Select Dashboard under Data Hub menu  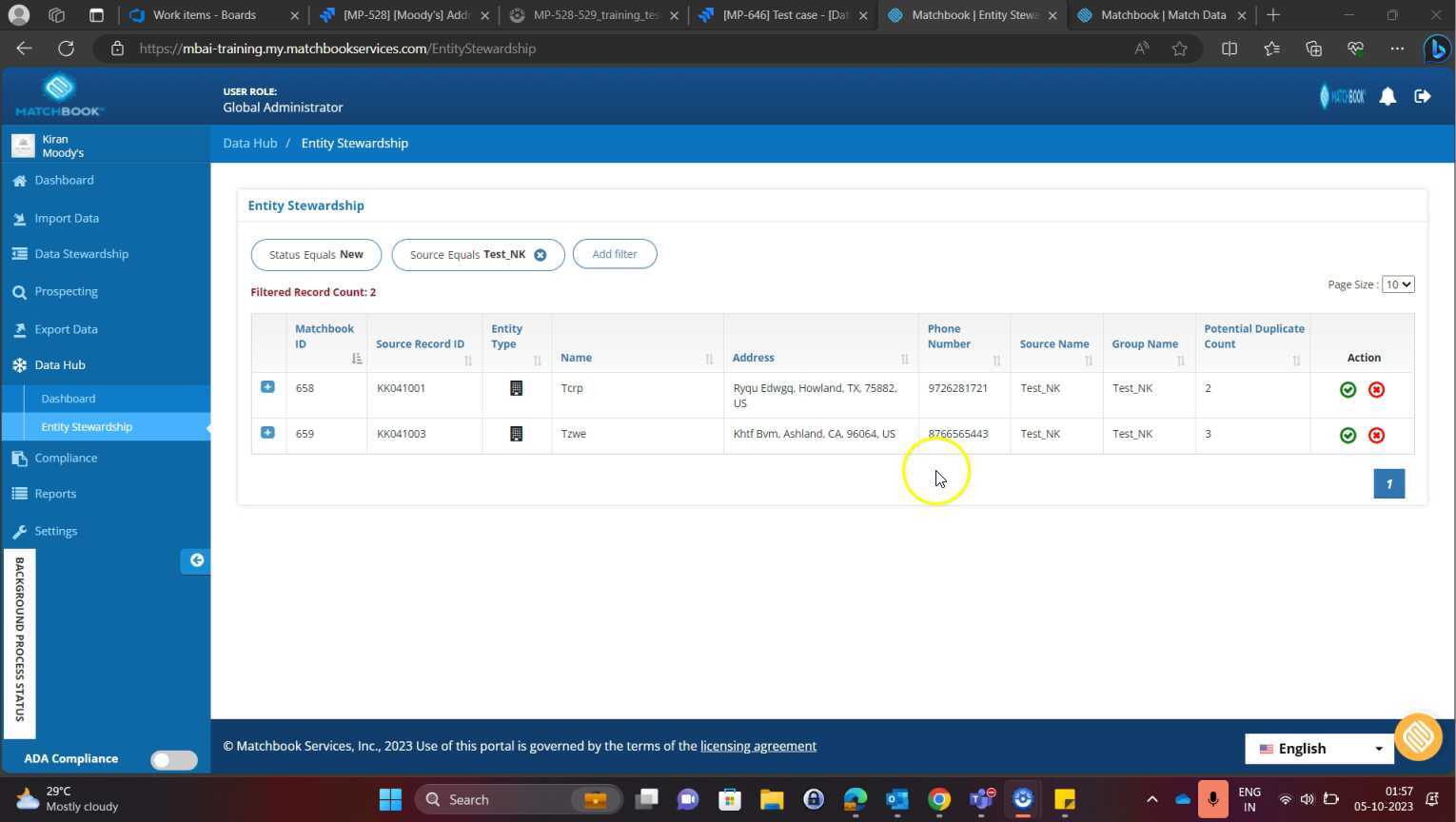(x=68, y=398)
